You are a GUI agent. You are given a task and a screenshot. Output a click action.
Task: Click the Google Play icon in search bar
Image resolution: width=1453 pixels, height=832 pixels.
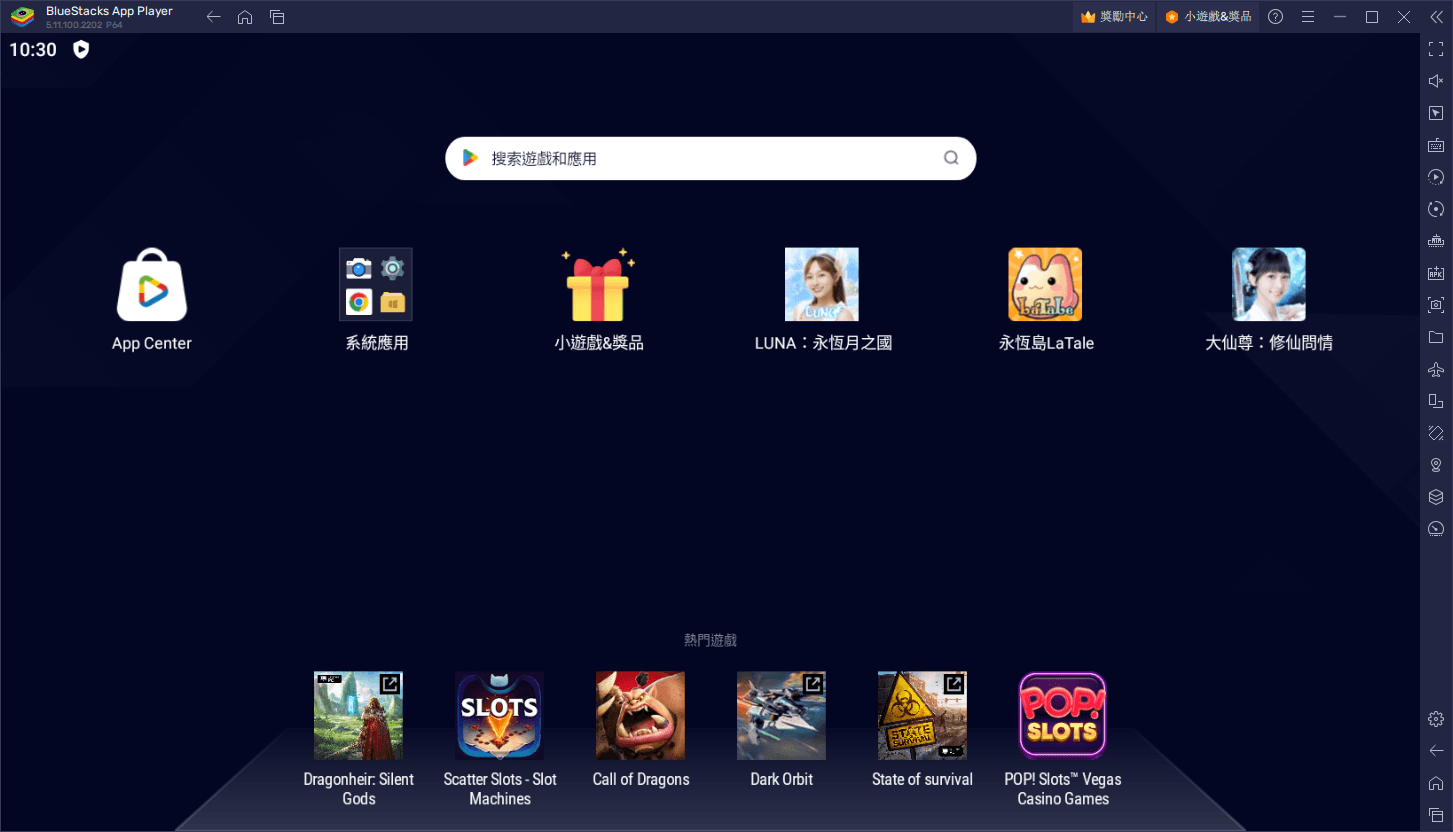pyautogui.click(x=470, y=158)
